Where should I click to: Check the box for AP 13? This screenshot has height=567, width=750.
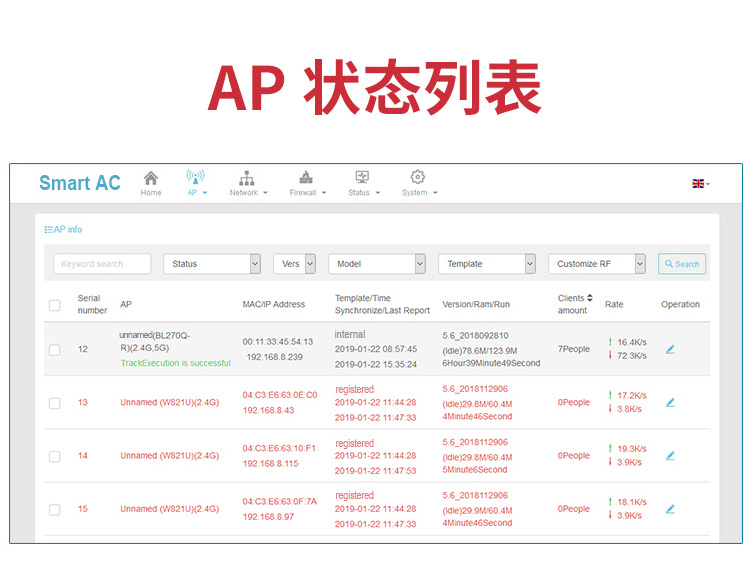tap(55, 403)
